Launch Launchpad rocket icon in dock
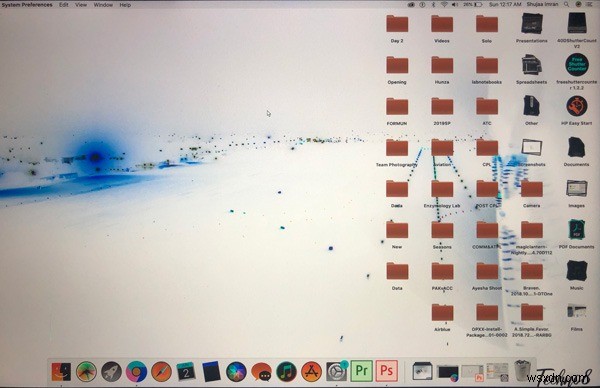 click(111, 371)
